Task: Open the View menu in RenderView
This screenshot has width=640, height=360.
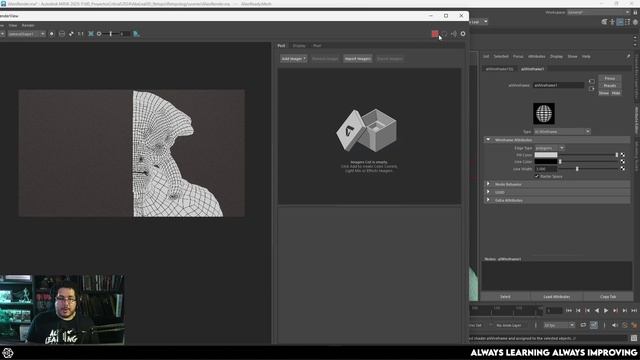Action: pyautogui.click(x=13, y=25)
